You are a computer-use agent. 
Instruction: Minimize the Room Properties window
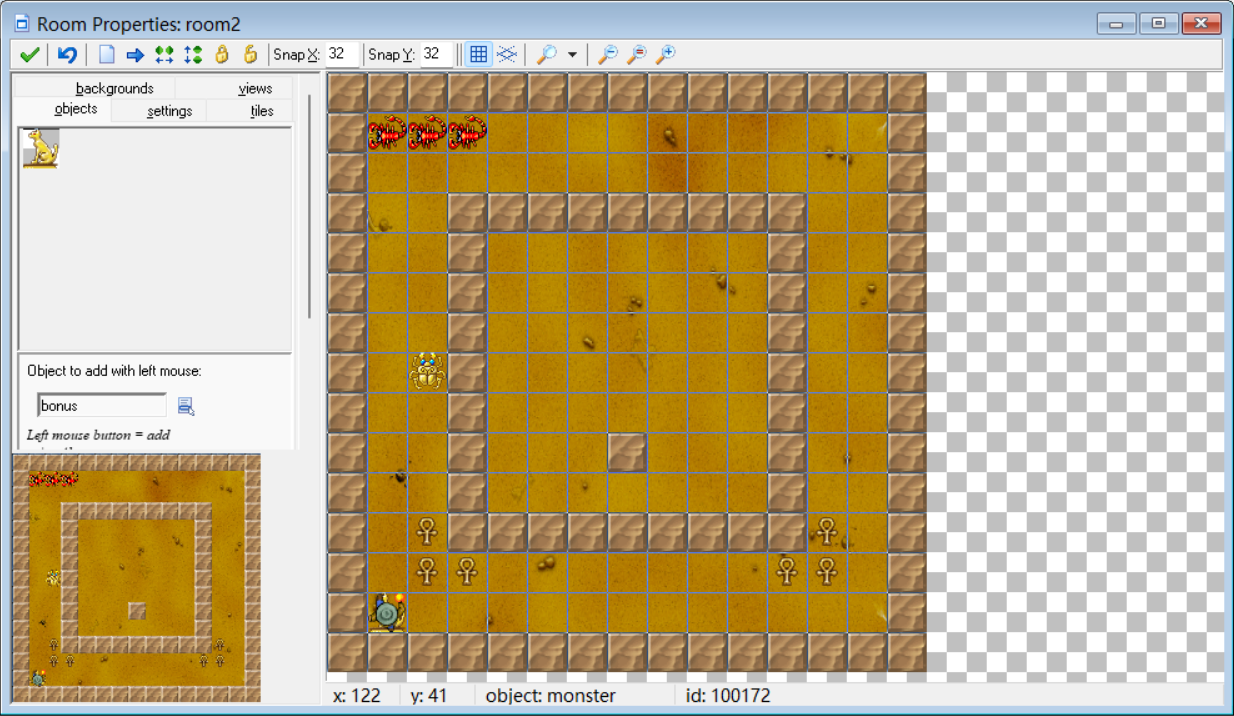(1116, 23)
